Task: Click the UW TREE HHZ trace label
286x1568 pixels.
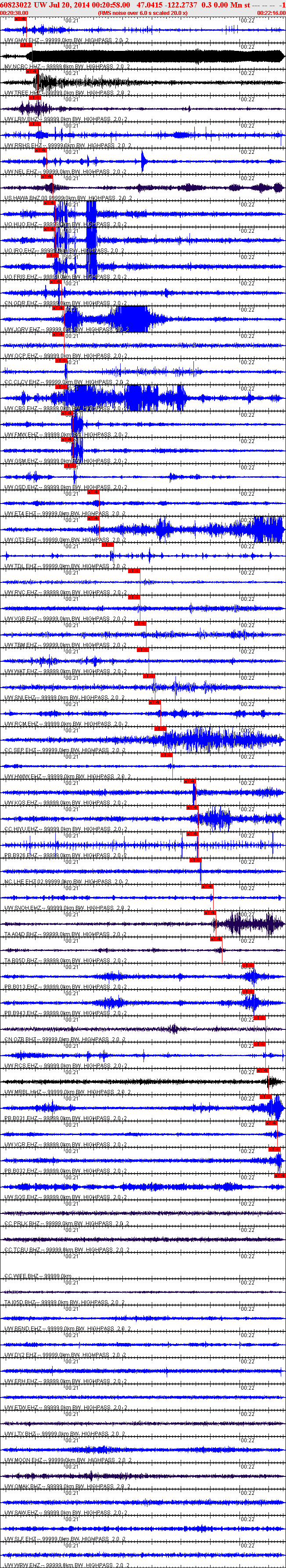Action: [68, 92]
